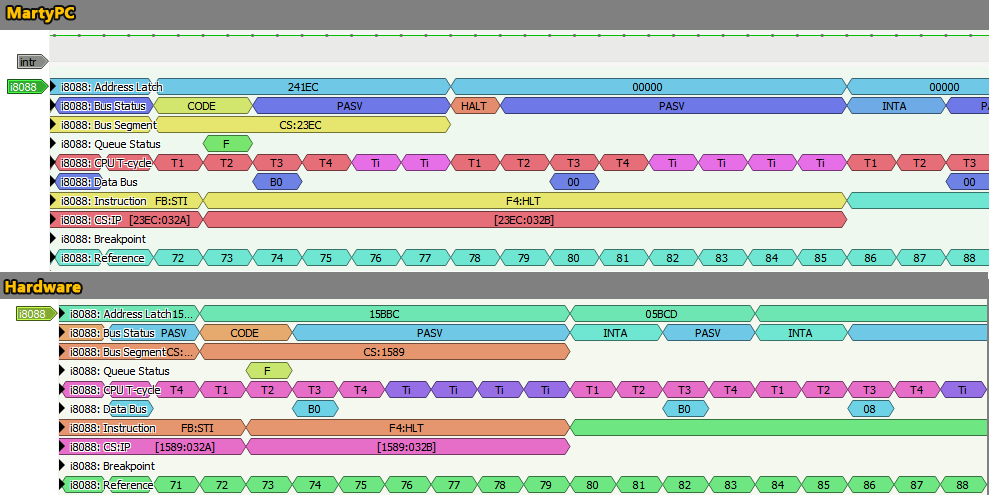The image size is (989, 495).
Task: Expand MartyPC Bus Status row triangle
Action: [x=54, y=106]
